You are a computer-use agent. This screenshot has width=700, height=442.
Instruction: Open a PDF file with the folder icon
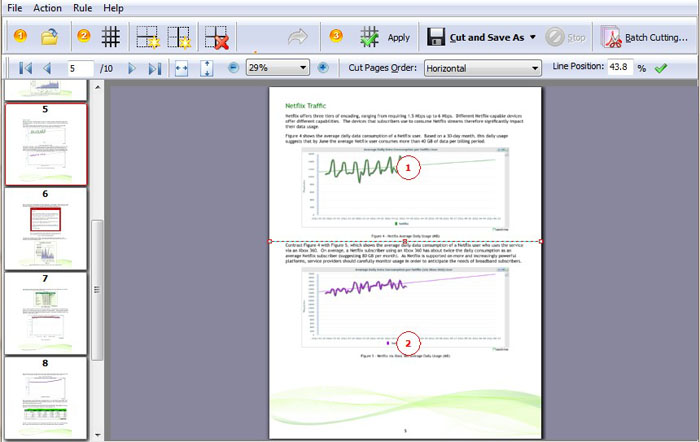tap(50, 37)
